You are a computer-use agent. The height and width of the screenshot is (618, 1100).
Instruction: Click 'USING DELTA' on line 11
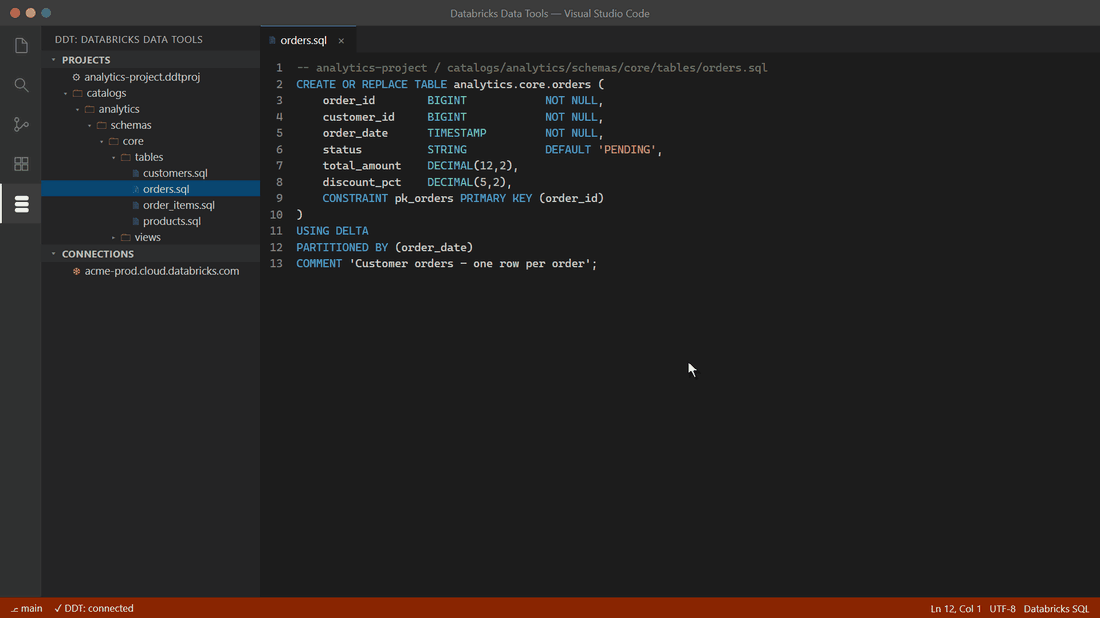click(x=332, y=231)
